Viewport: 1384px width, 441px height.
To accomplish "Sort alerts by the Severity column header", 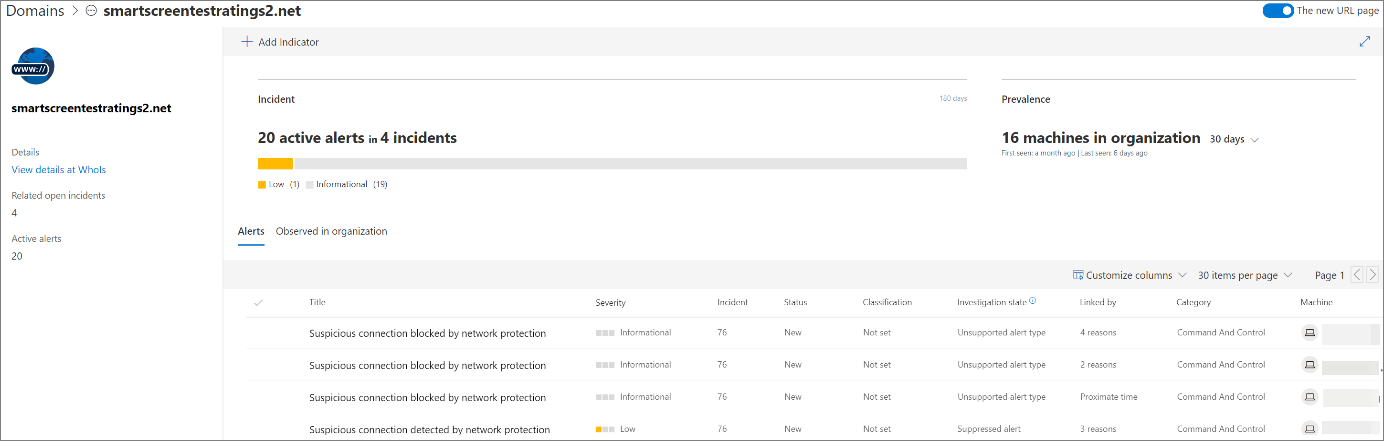I will pos(610,302).
